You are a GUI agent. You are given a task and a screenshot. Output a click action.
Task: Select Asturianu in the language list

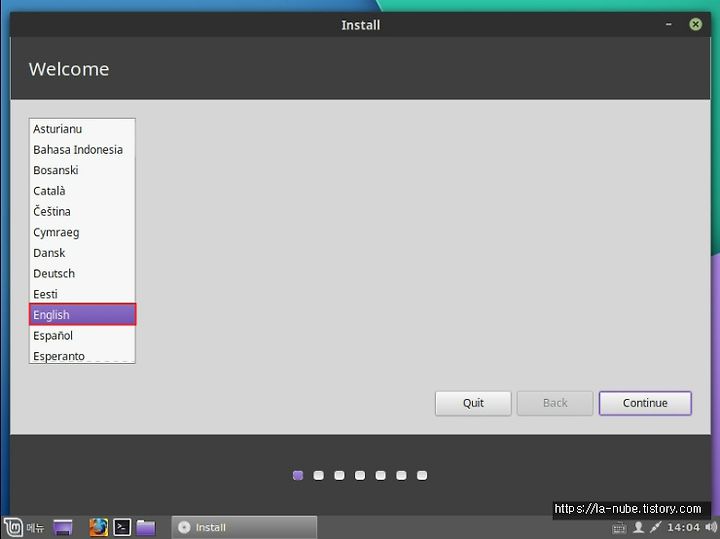(x=82, y=129)
